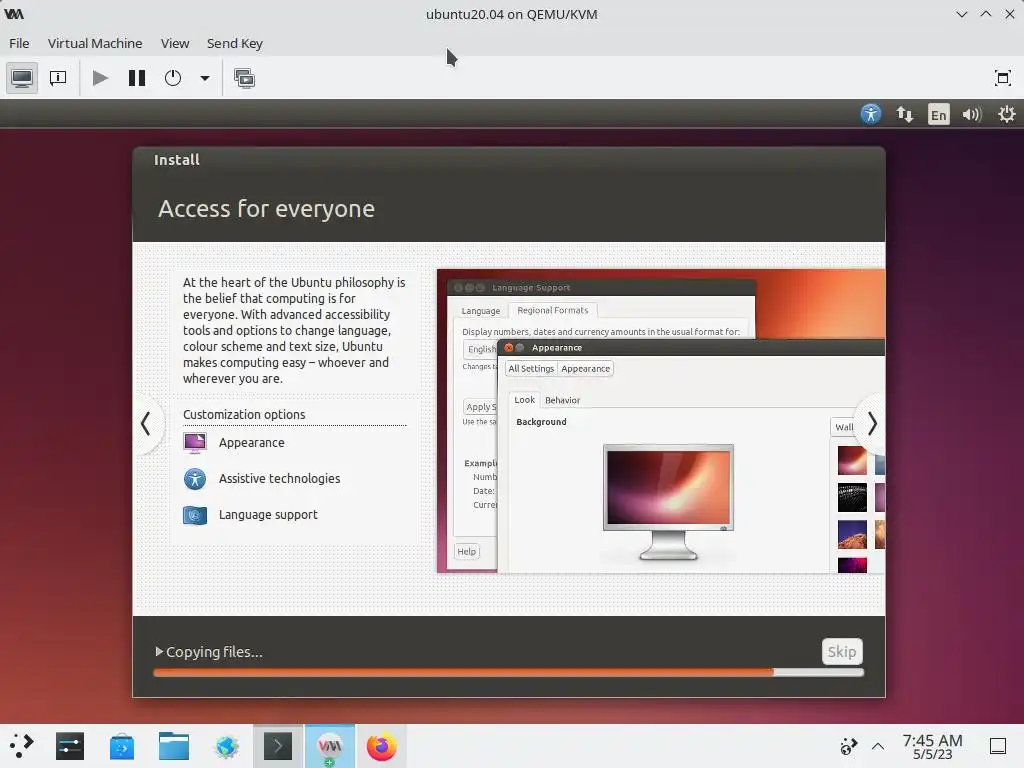The image size is (1024, 768).
Task: Switch console to fullscreen mode
Action: tap(1002, 78)
